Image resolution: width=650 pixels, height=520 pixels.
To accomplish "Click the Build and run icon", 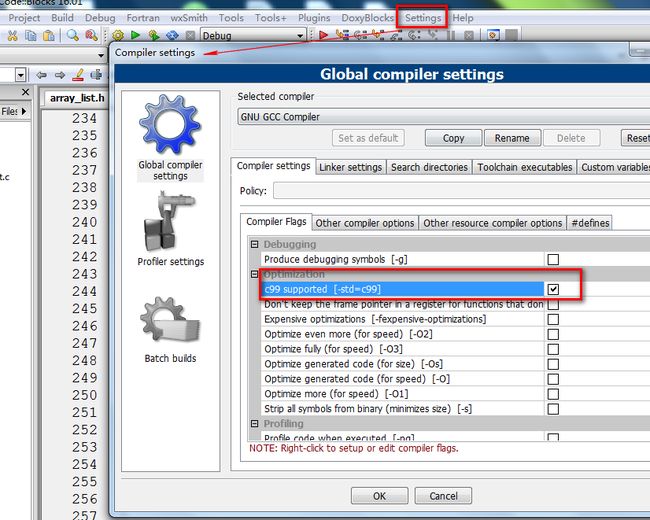I will click(154, 36).
